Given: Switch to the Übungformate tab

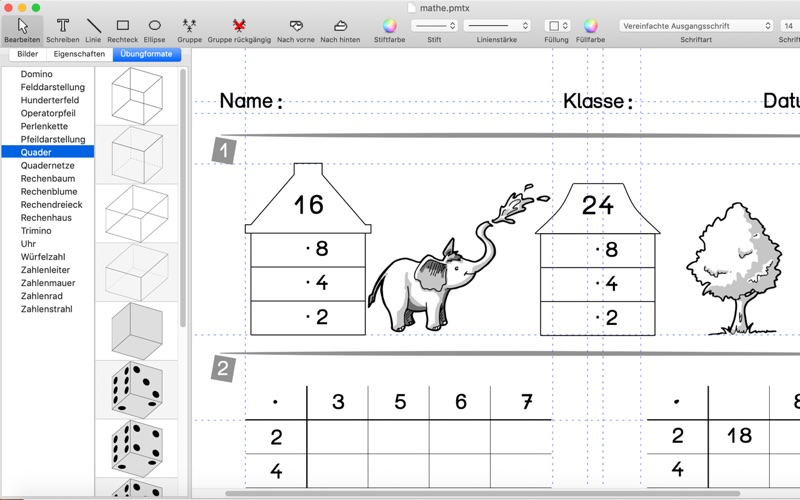Looking at the screenshot, I should (x=146, y=54).
